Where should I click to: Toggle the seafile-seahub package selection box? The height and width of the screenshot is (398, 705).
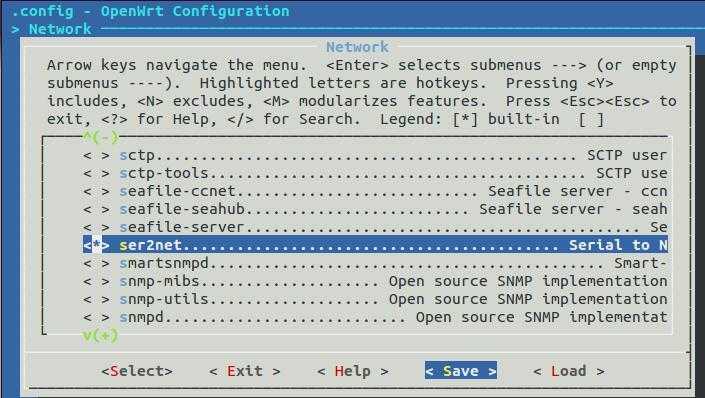[96, 209]
